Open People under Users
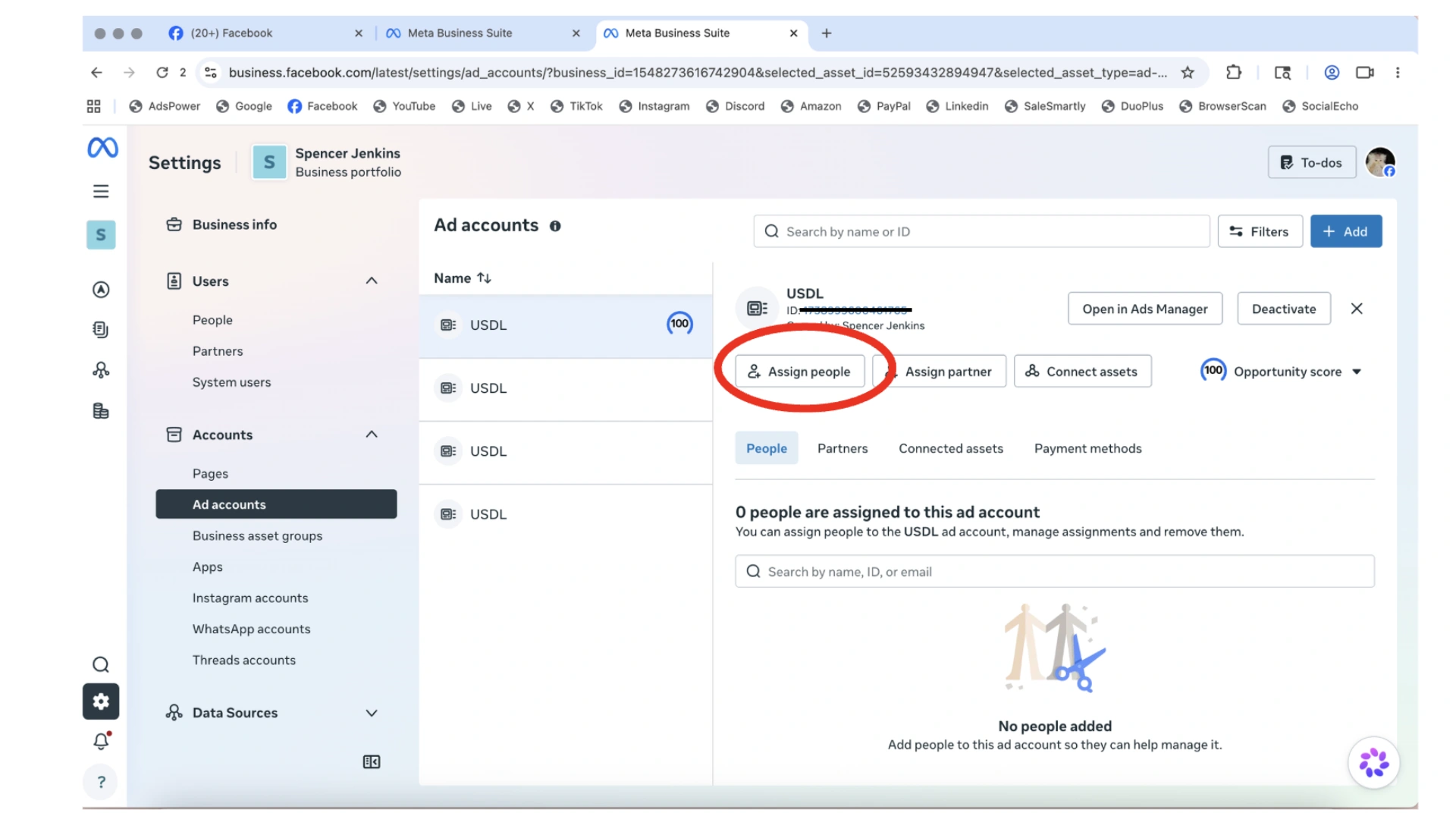The image size is (1456, 819). pos(212,320)
